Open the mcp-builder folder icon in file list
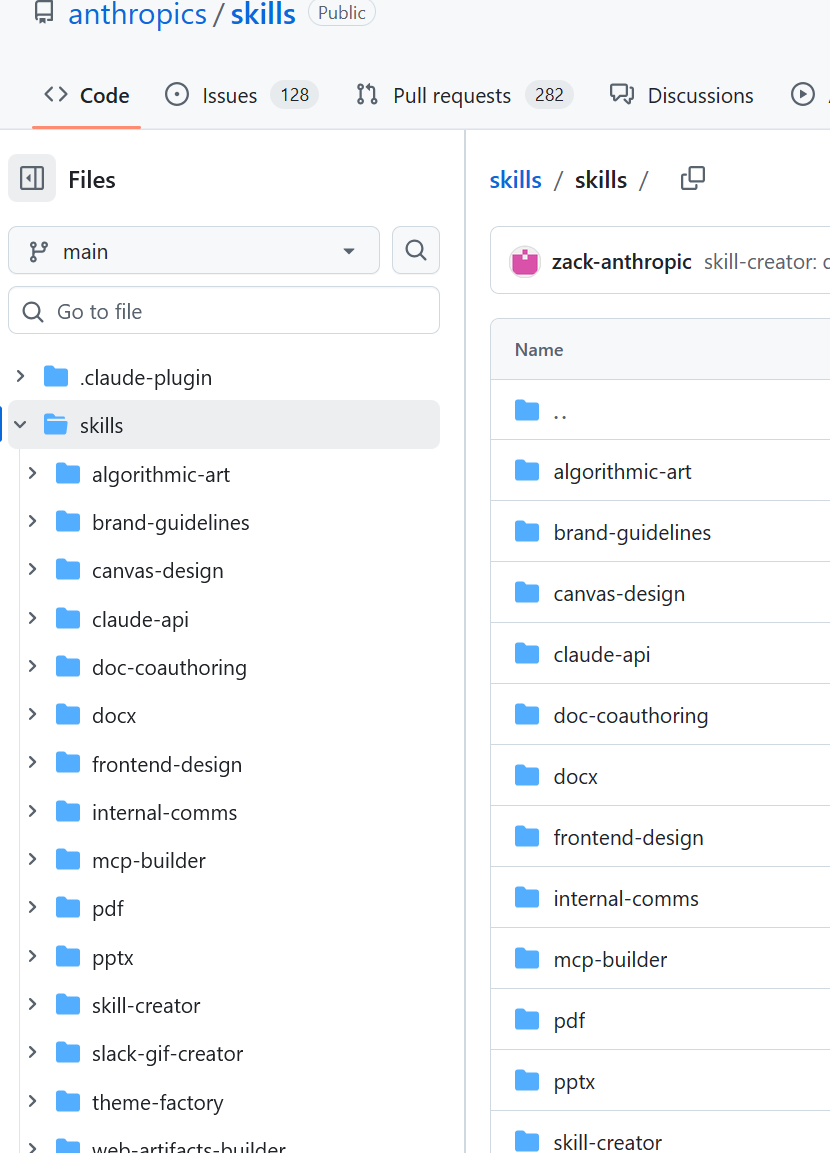Screen dimensions: 830x1153 pyautogui.click(x=527, y=959)
